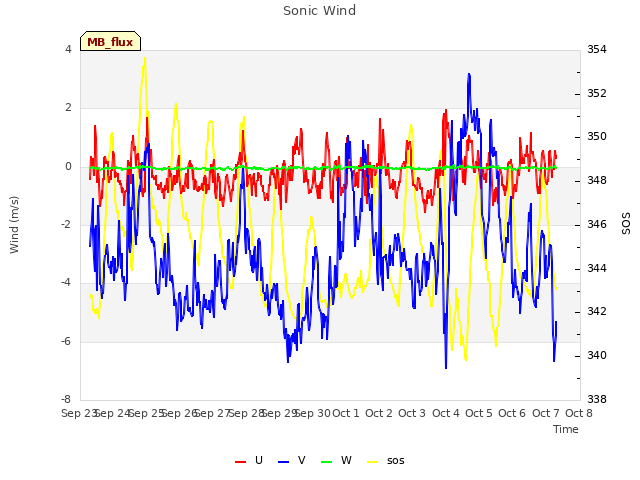640x480 pixels.
Task: Click the Oct 1 x-axis tick label
Action: pos(346,413)
